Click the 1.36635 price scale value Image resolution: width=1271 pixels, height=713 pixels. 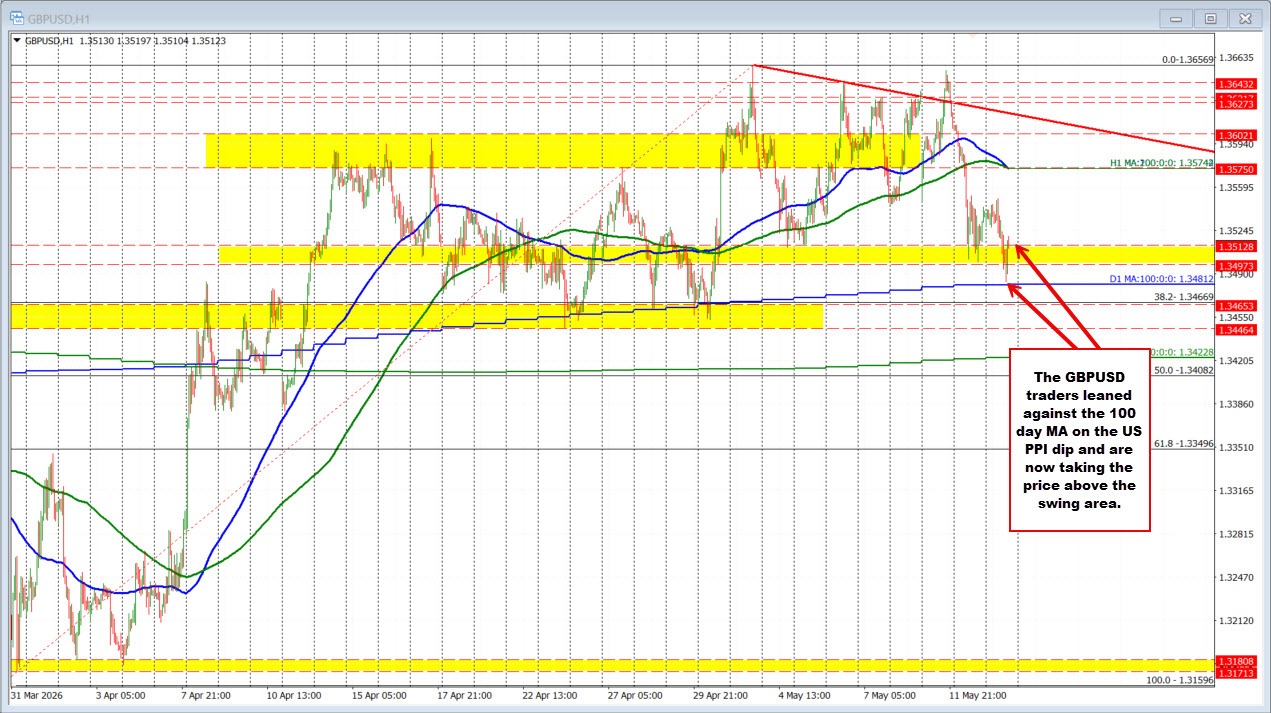(x=1237, y=58)
